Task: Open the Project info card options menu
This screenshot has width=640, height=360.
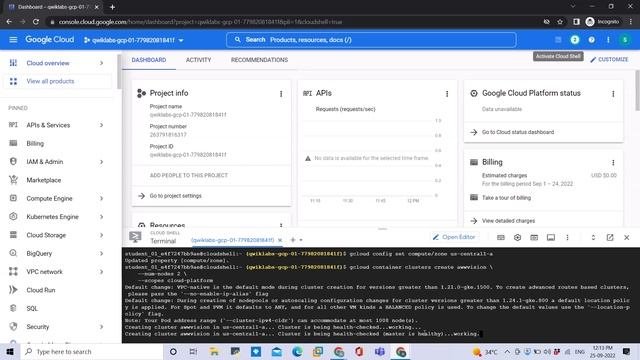Action: pyautogui.click(x=281, y=94)
